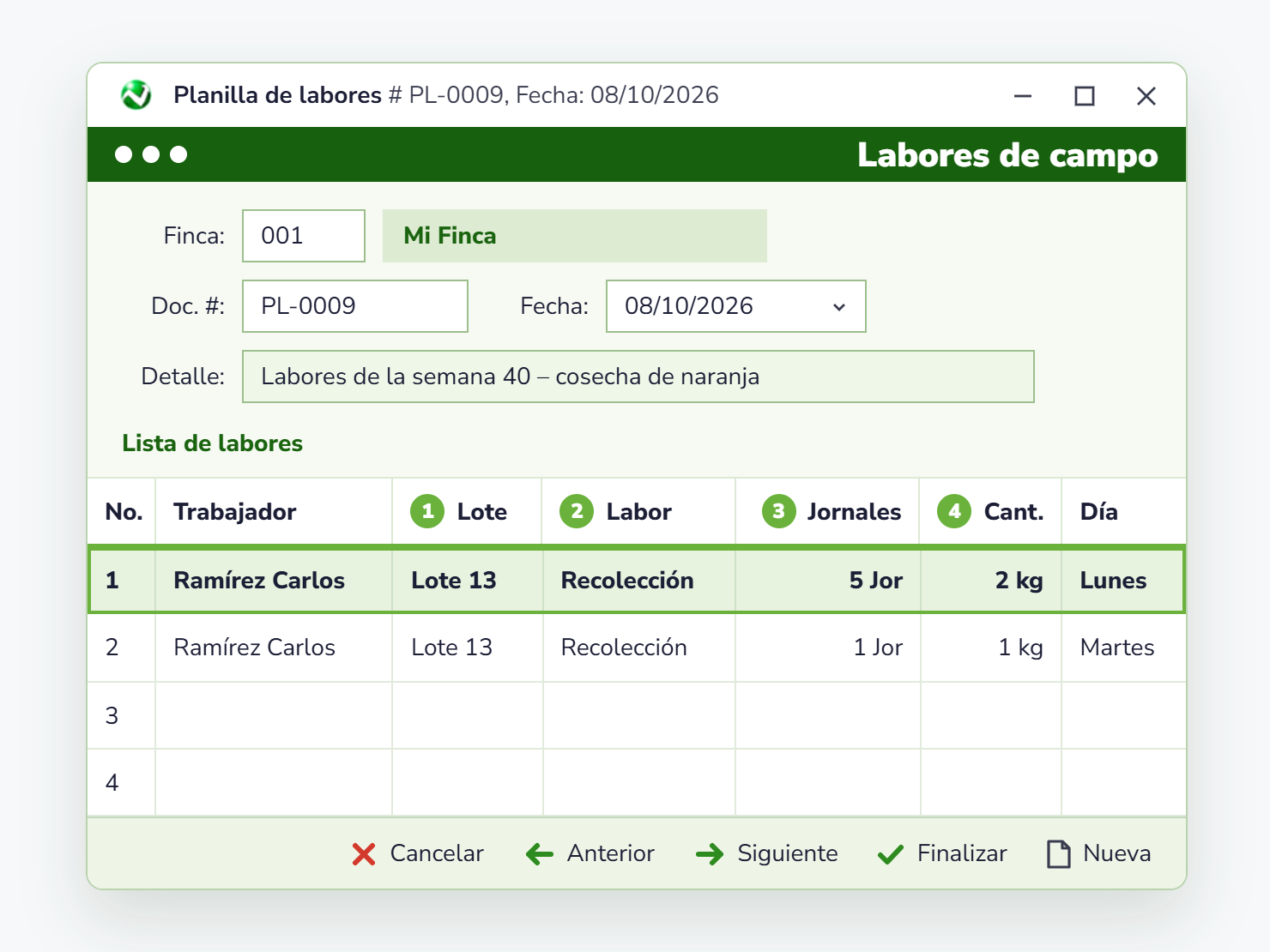The image size is (1270, 952).
Task: Open the Fecha date dropdown arrow
Action: (x=839, y=307)
